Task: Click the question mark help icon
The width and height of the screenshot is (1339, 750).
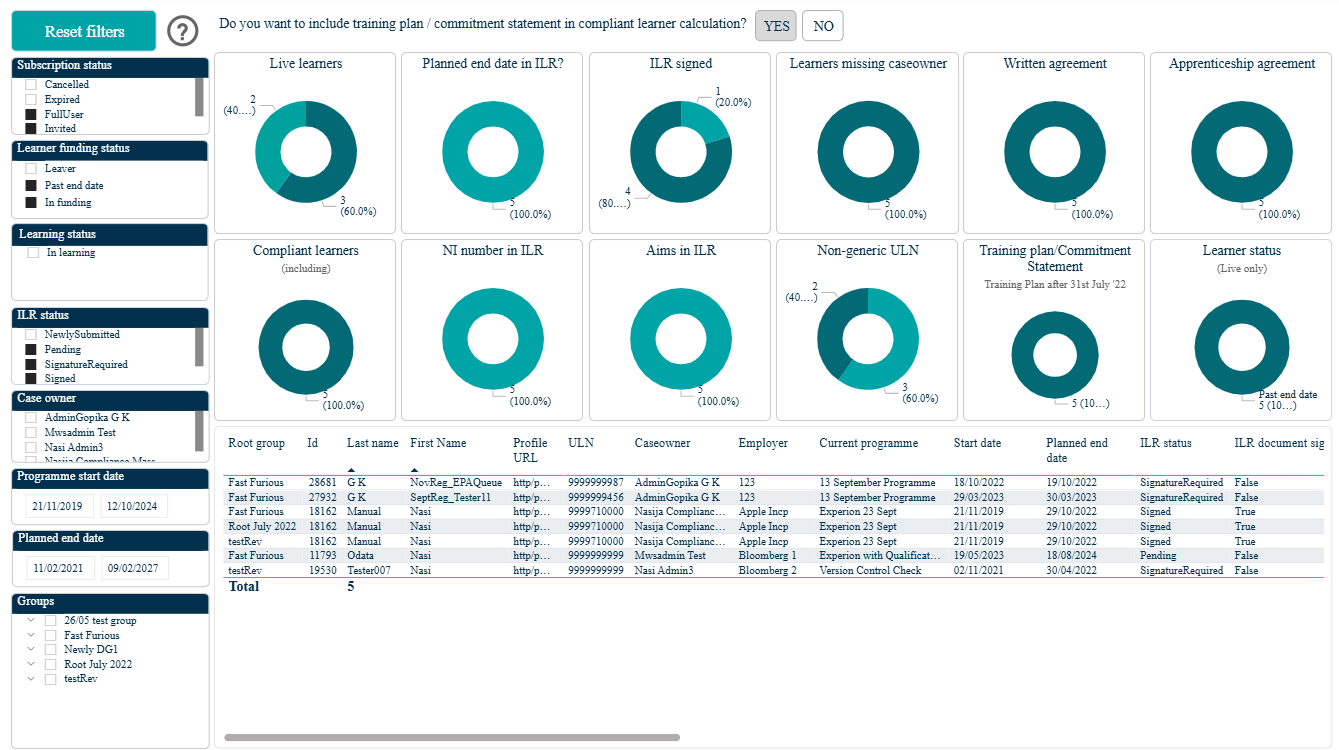Action: (x=183, y=32)
